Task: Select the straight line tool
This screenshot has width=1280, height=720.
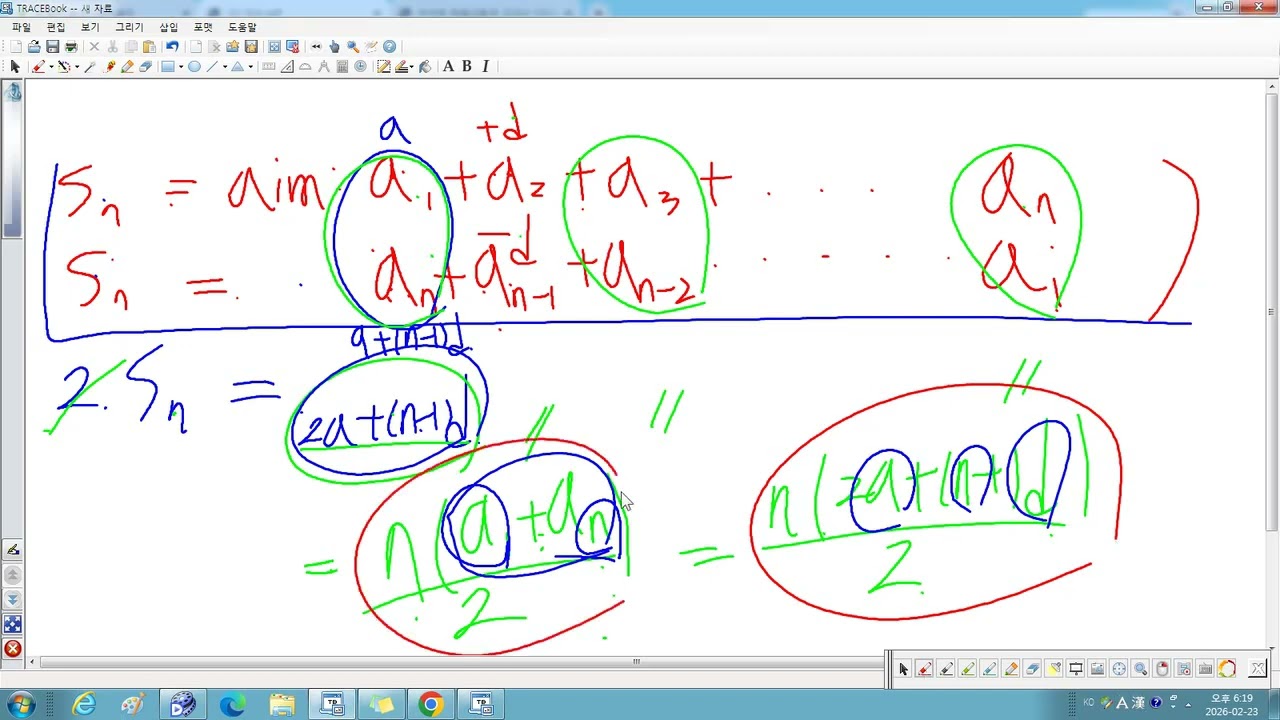Action: pos(211,67)
